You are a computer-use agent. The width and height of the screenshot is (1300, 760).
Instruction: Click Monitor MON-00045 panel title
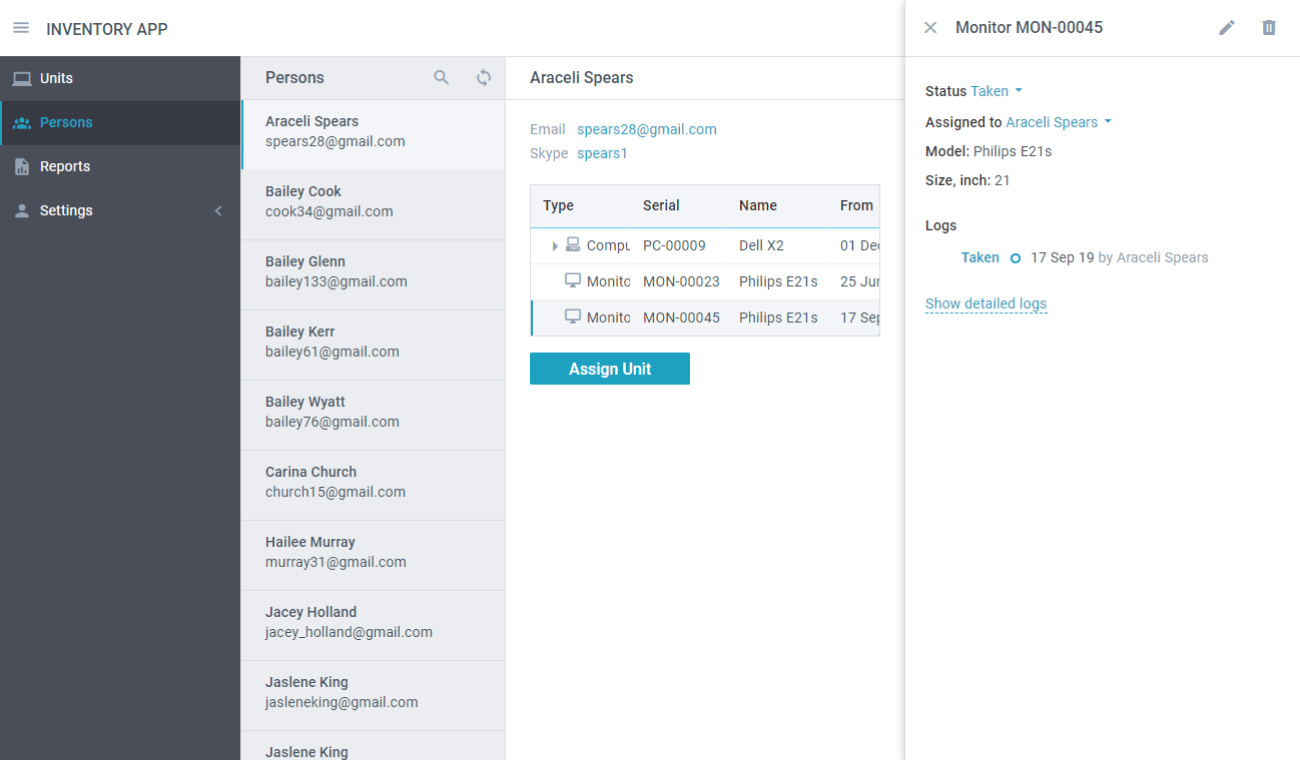click(x=1029, y=27)
